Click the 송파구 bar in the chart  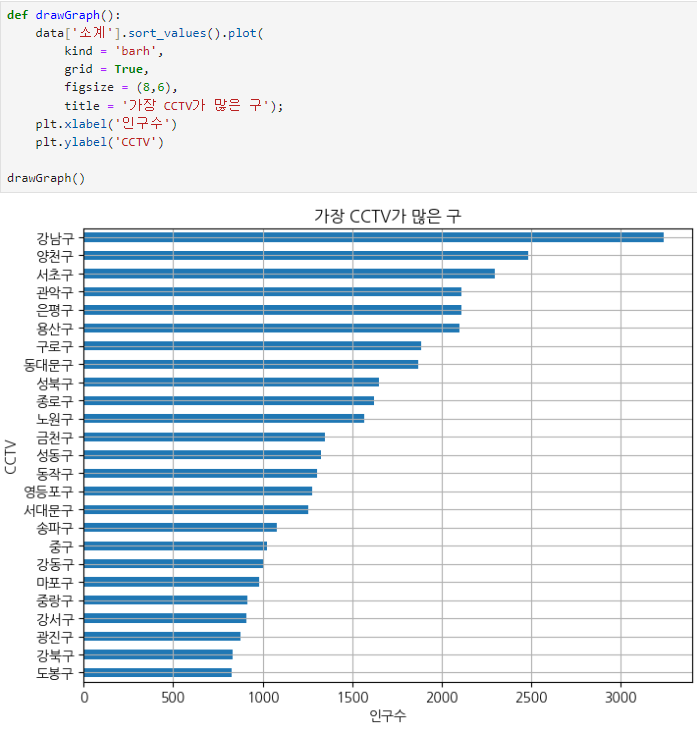(x=180, y=527)
